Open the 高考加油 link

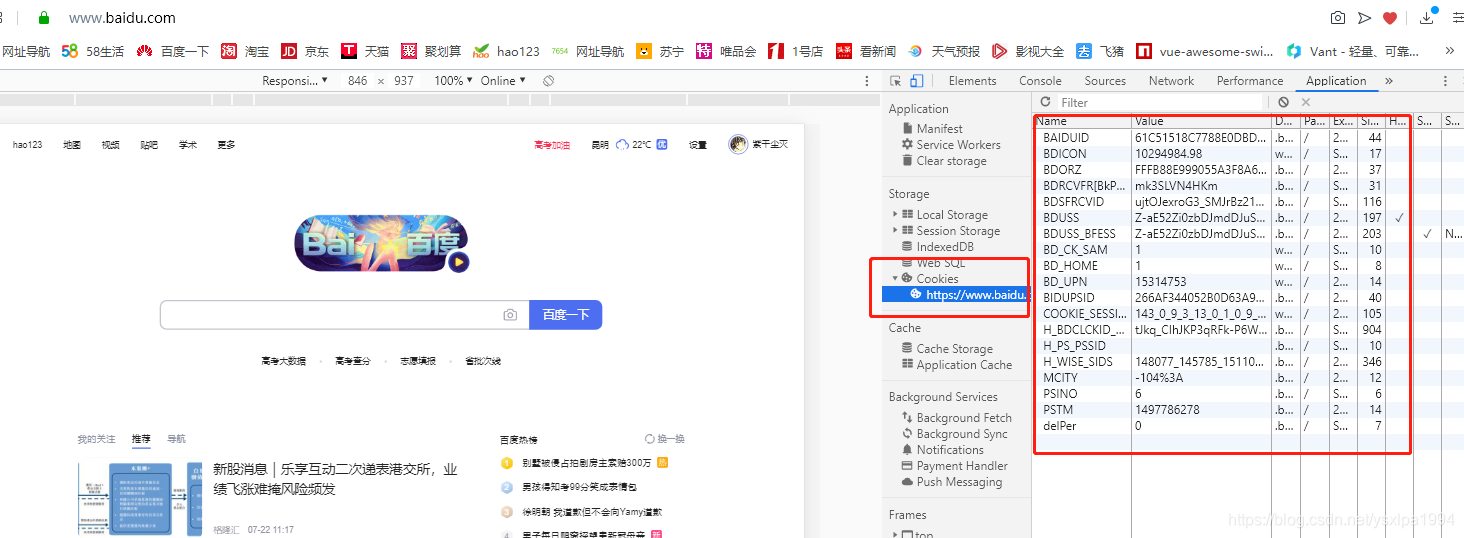click(551, 145)
